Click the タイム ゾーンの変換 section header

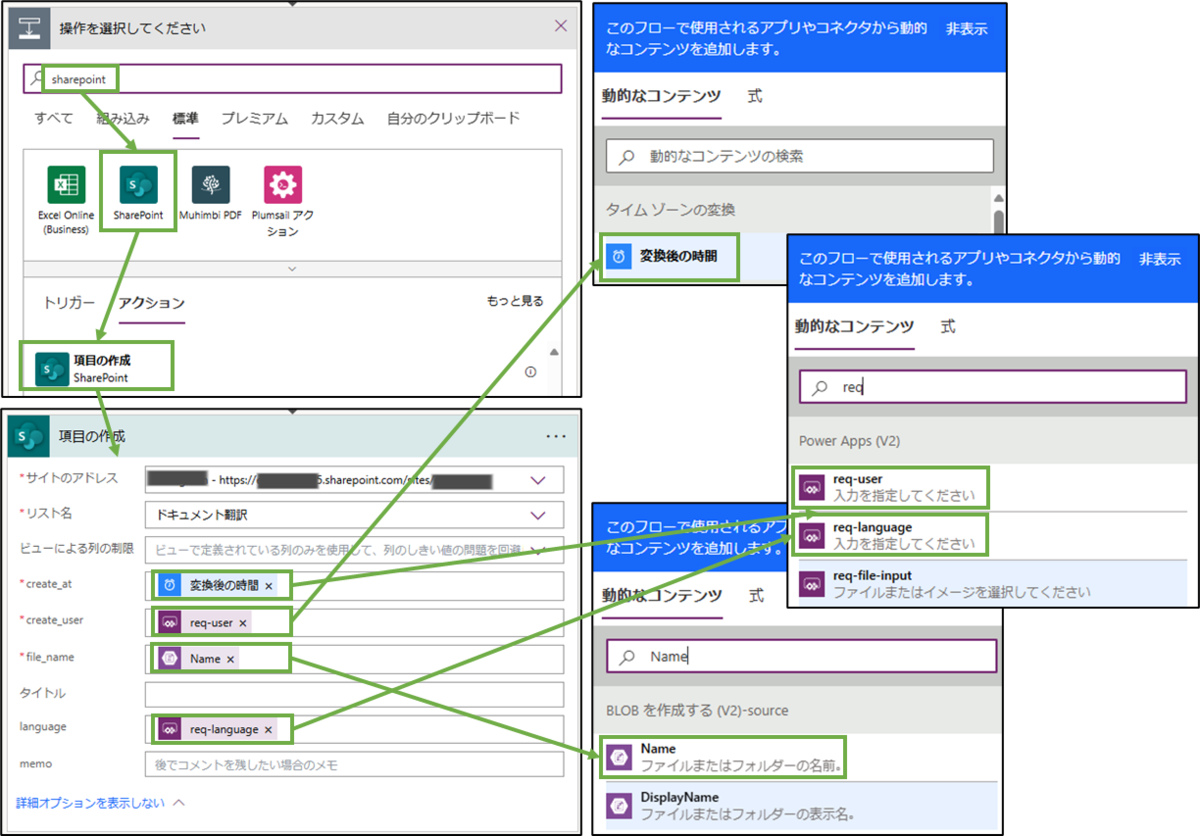coord(670,209)
